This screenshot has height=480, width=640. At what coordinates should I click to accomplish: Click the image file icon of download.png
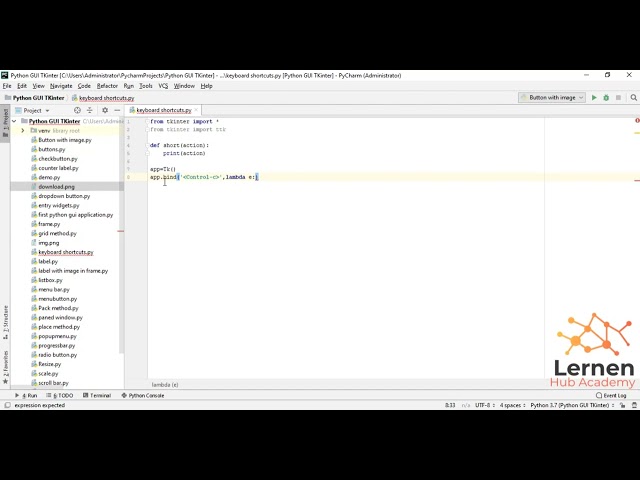click(34, 187)
